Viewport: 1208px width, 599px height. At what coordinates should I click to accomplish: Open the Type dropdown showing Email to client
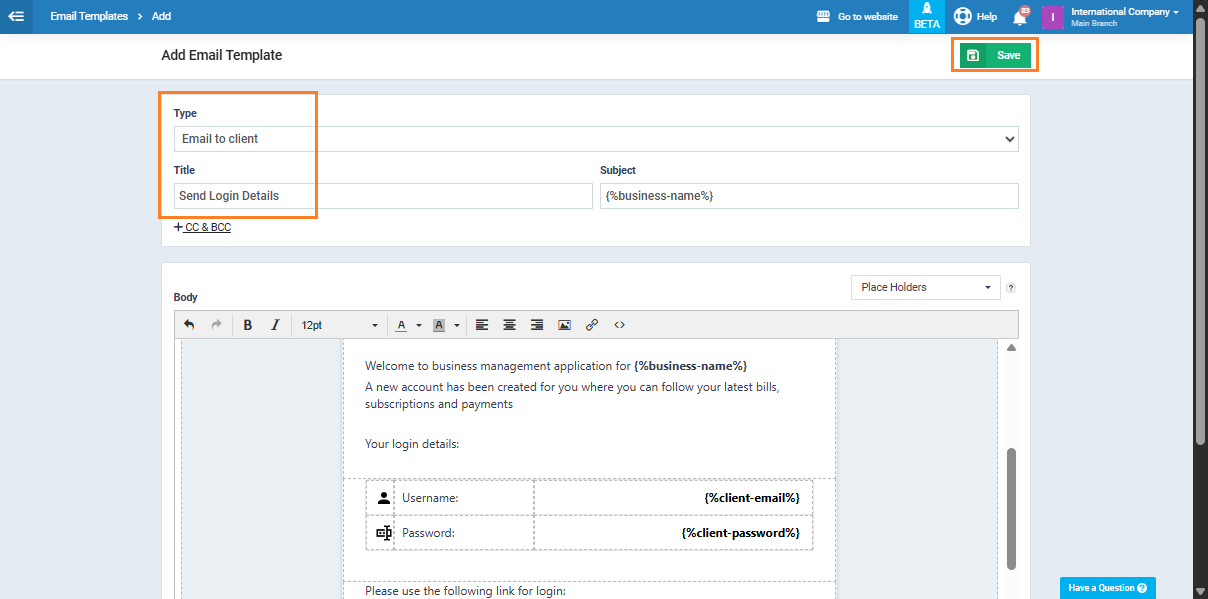pos(596,139)
